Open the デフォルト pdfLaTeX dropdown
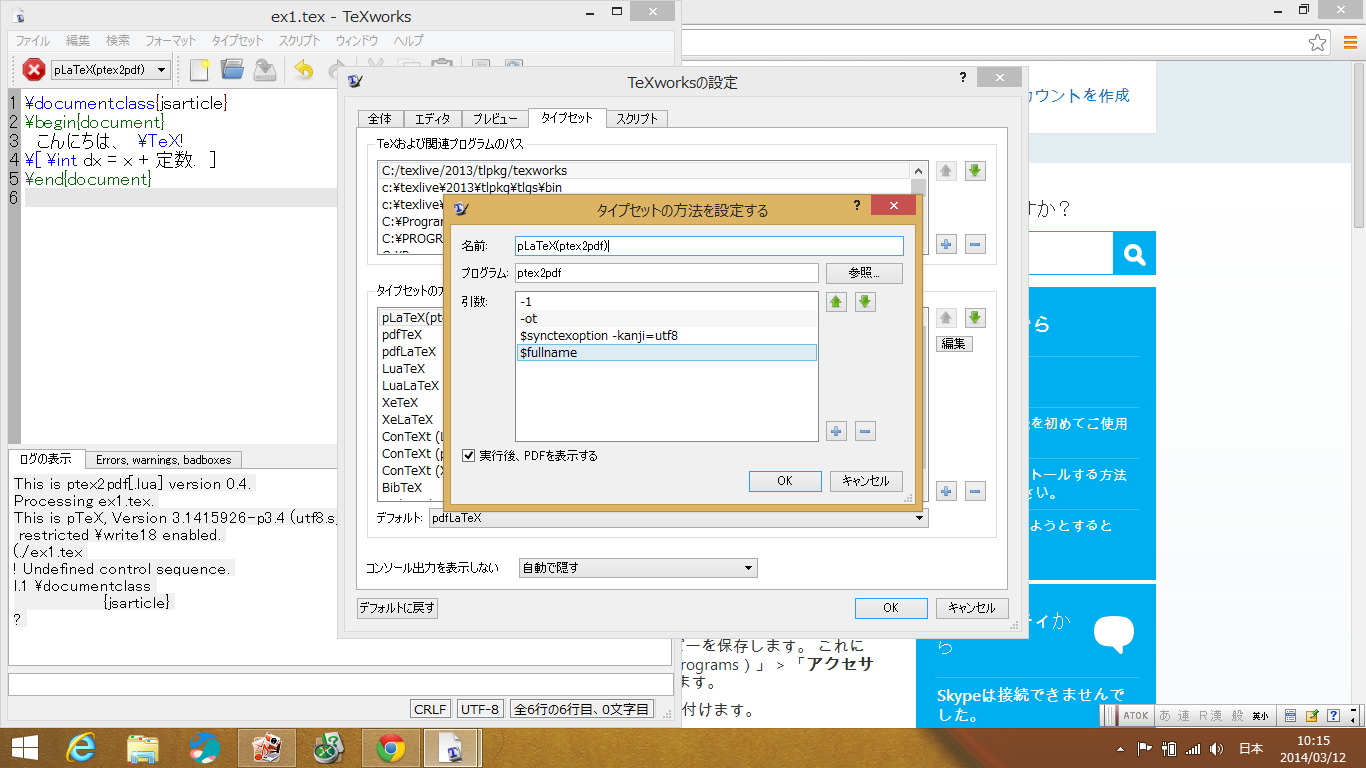This screenshot has width=1366, height=768. point(678,518)
